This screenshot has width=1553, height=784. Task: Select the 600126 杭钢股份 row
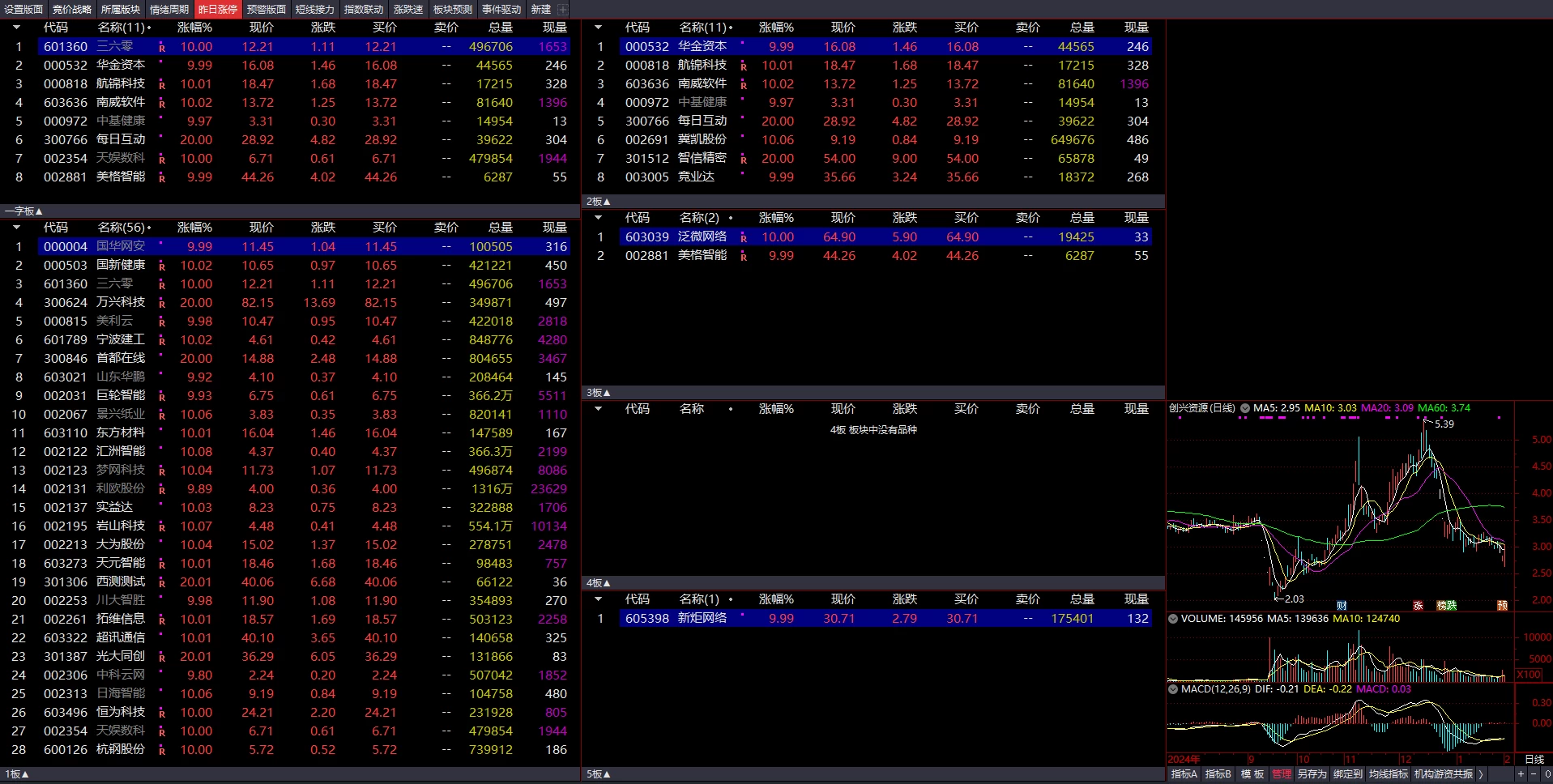click(304, 749)
